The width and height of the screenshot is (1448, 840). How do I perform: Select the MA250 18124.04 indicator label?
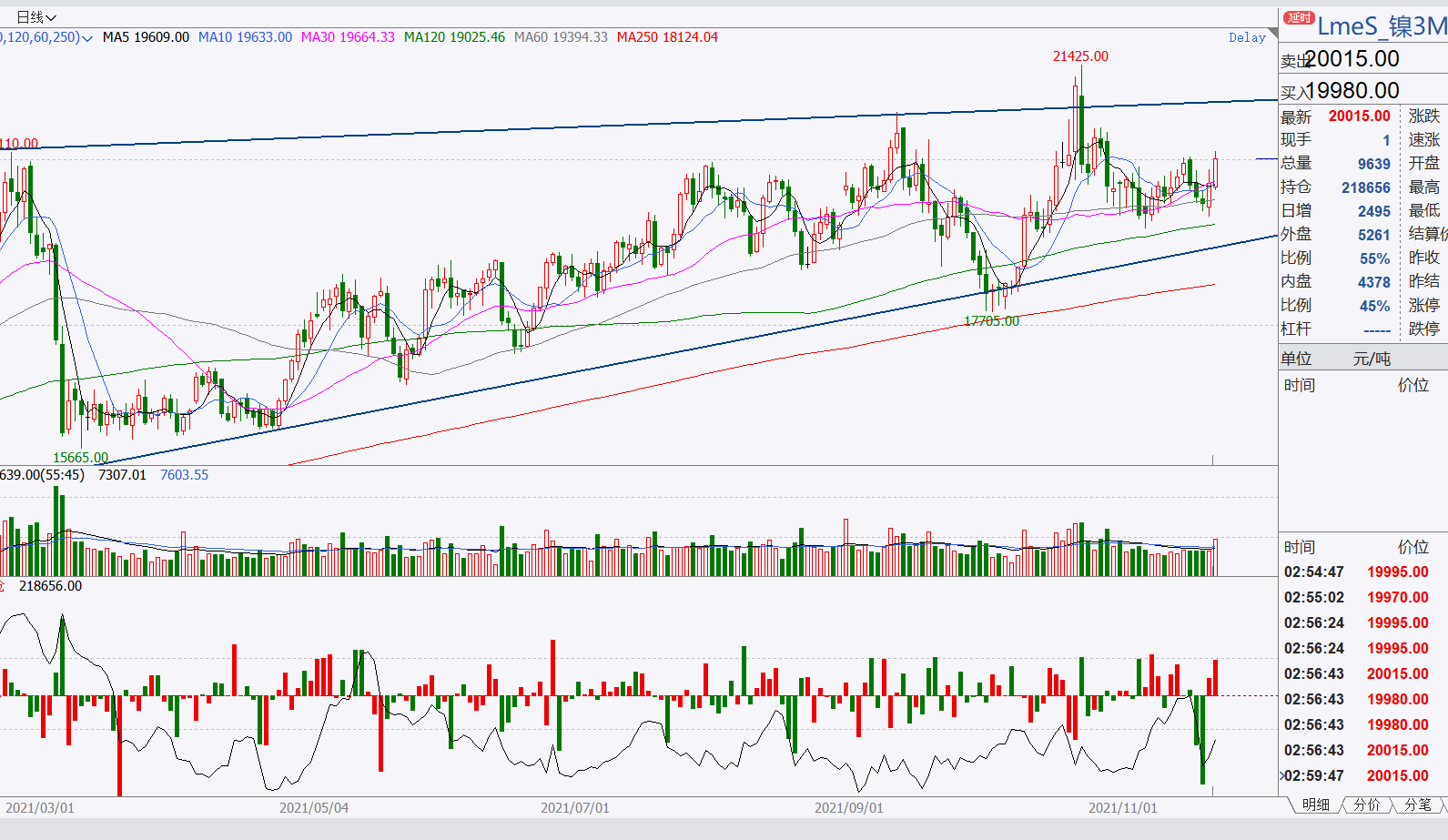[x=667, y=37]
